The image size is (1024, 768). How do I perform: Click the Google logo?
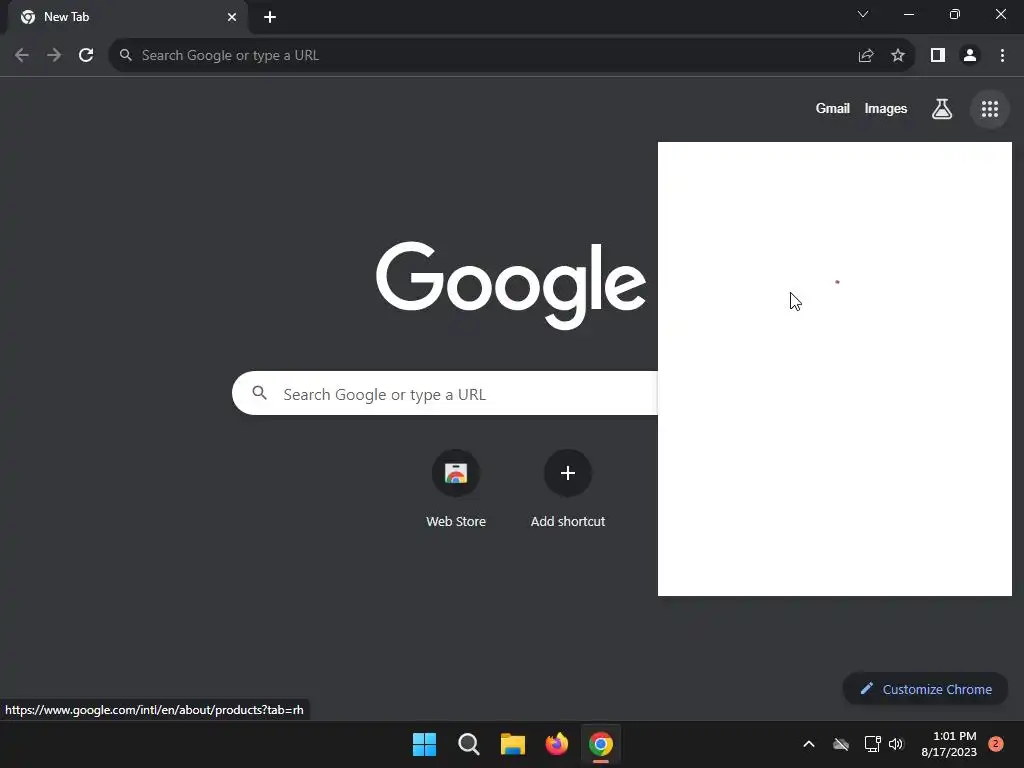coord(511,285)
